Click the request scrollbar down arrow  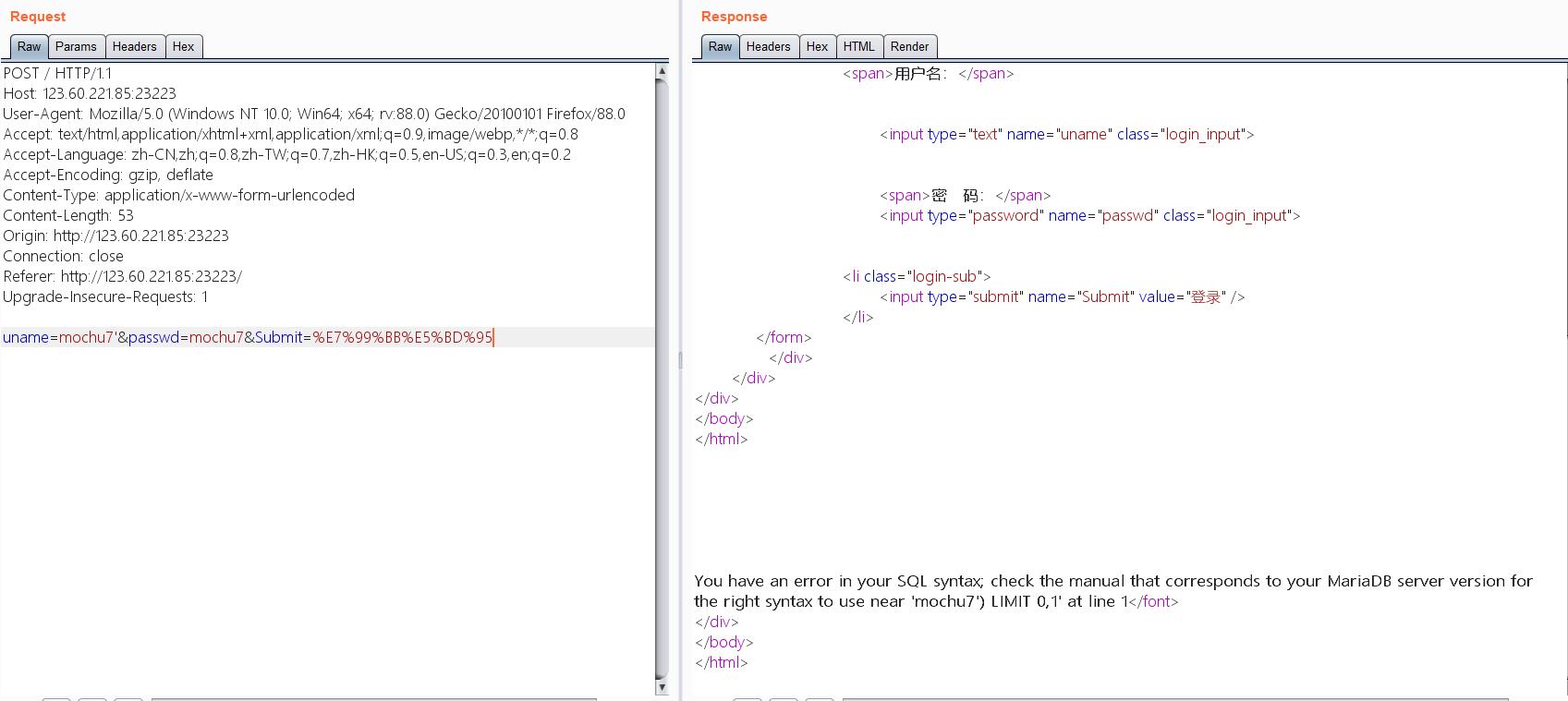click(662, 688)
